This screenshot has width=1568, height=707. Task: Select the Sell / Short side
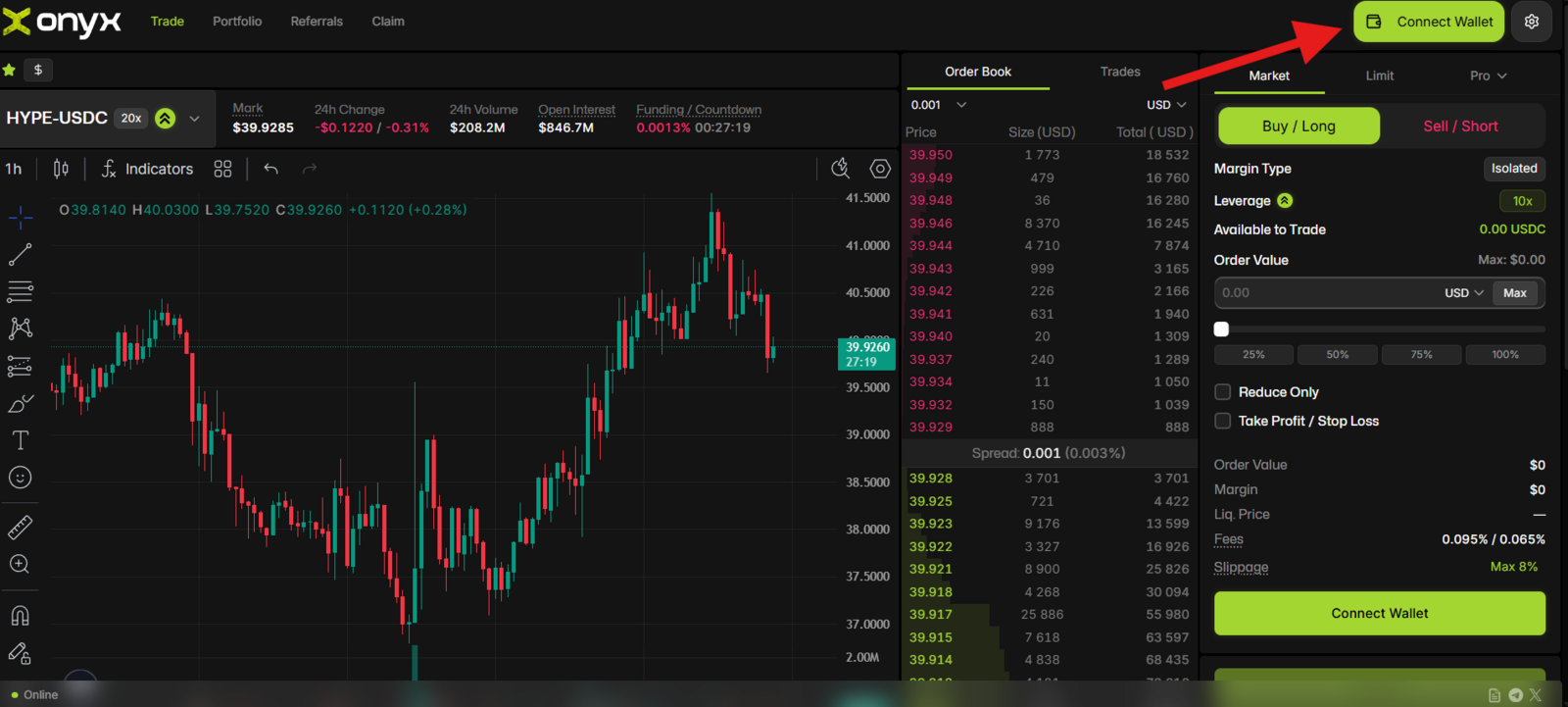coord(1460,126)
